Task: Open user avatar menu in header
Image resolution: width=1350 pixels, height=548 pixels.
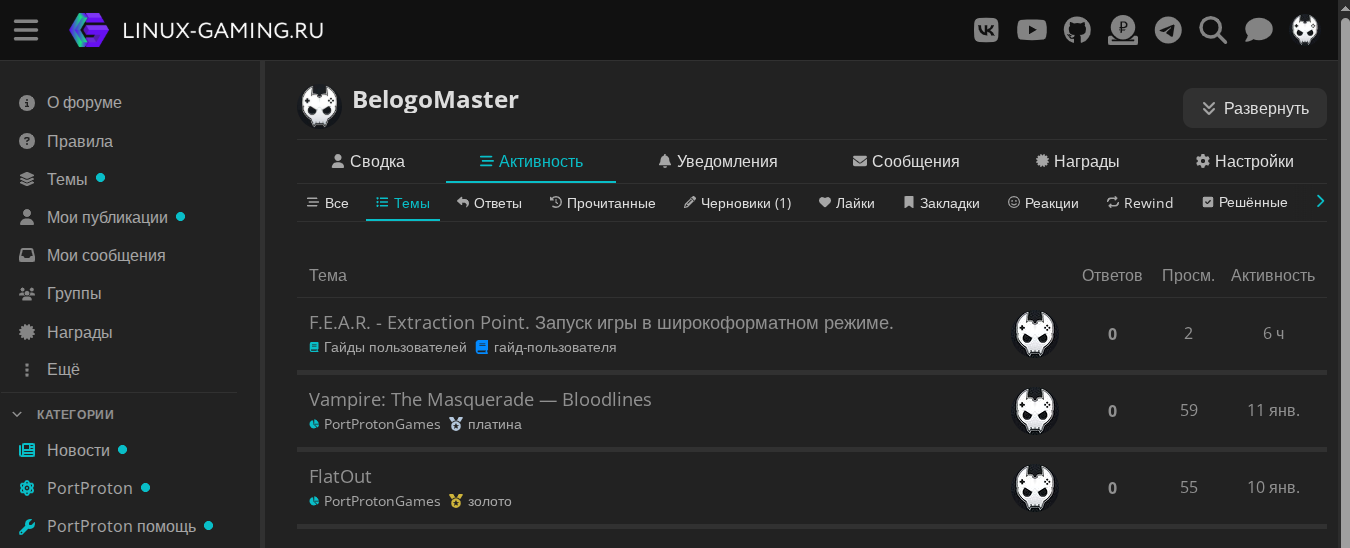Action: (1305, 30)
